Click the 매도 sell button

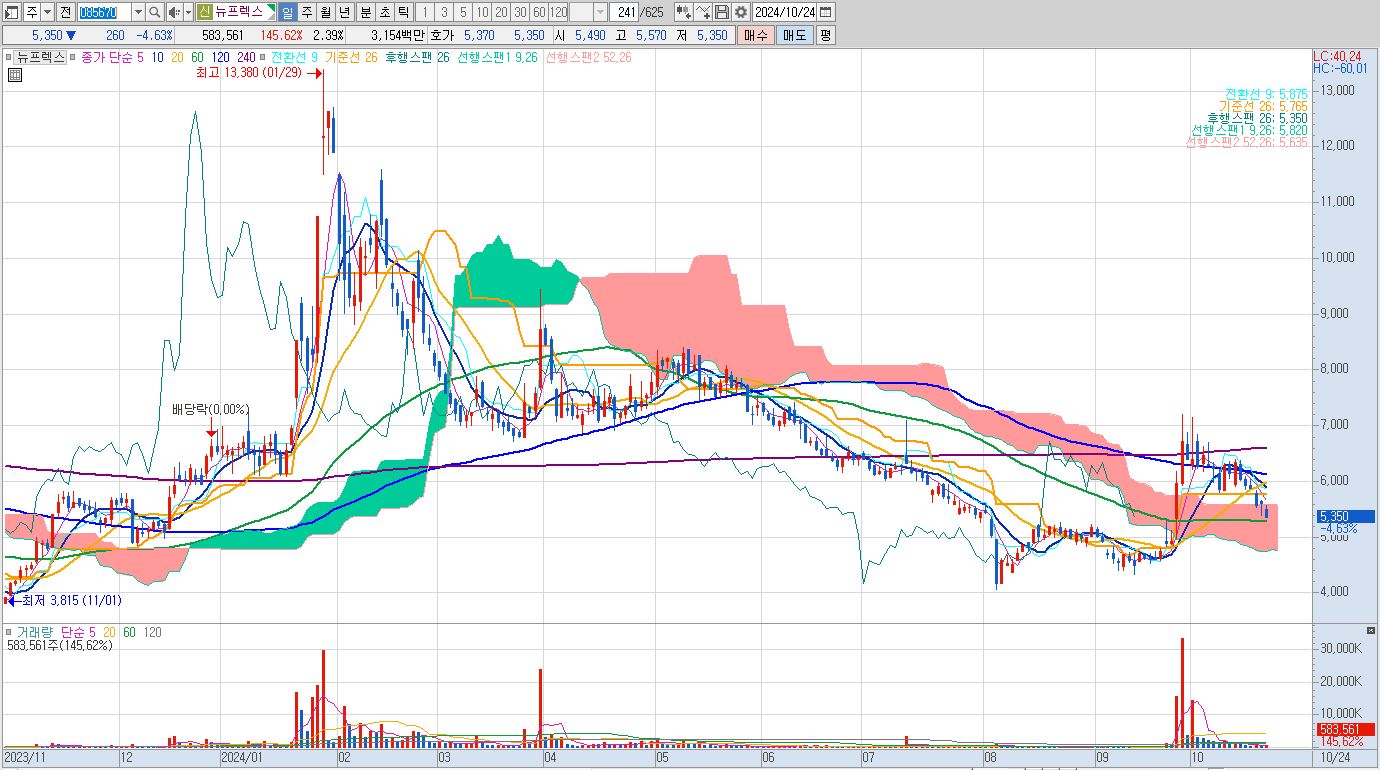[x=795, y=35]
